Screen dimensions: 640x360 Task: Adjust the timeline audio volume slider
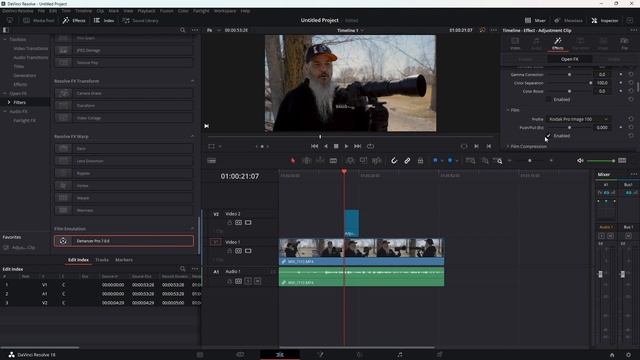pyautogui.click(x=601, y=161)
